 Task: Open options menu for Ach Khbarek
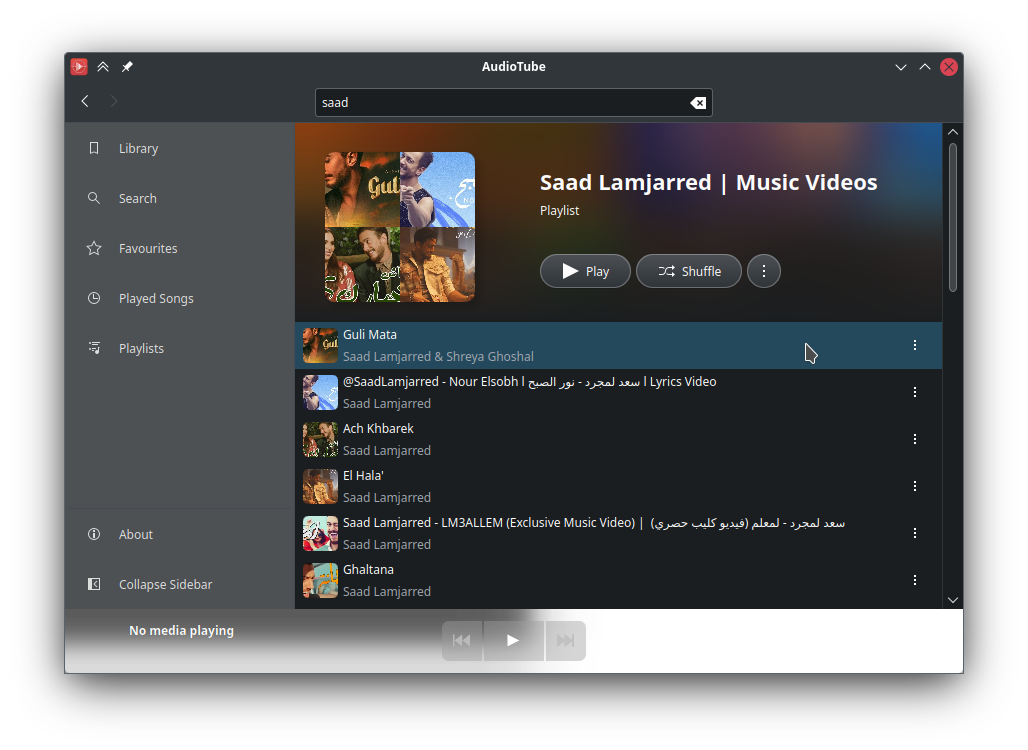pos(915,439)
